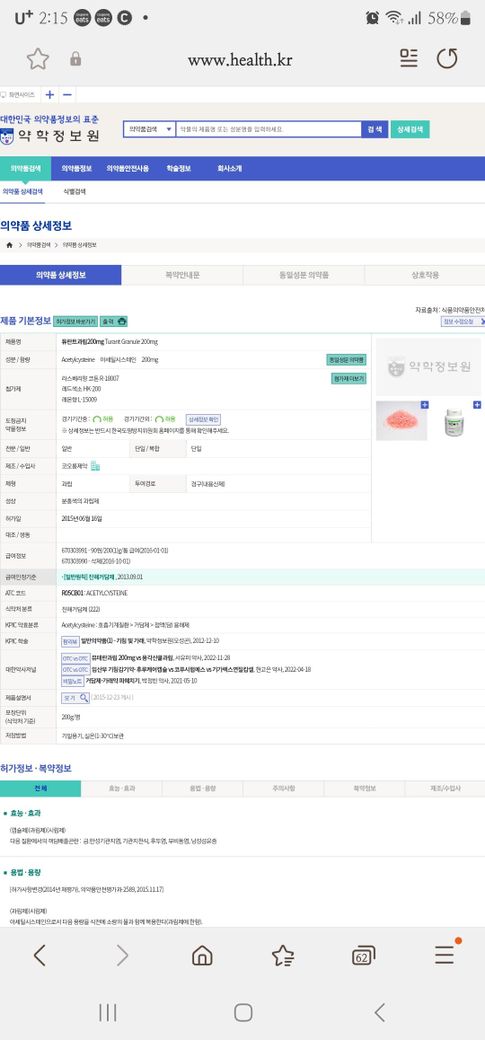Image resolution: width=485 pixels, height=1040 pixels.
Task: Select the 의약품 상세정보 tab
Action: pyautogui.click(x=60, y=275)
